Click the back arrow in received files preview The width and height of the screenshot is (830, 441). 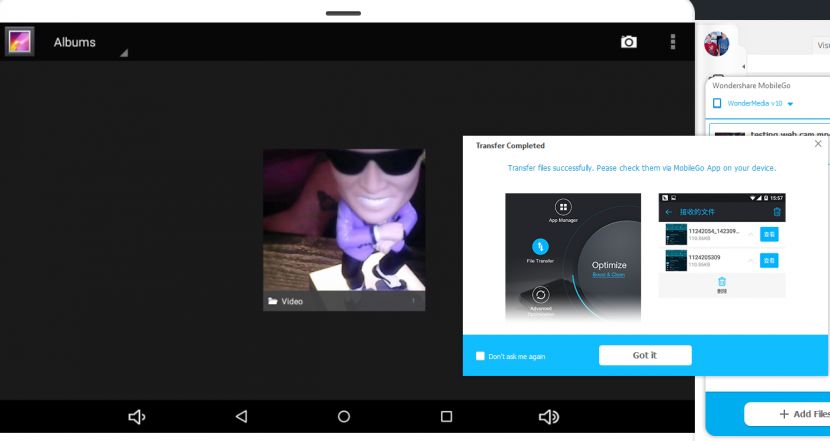668,212
